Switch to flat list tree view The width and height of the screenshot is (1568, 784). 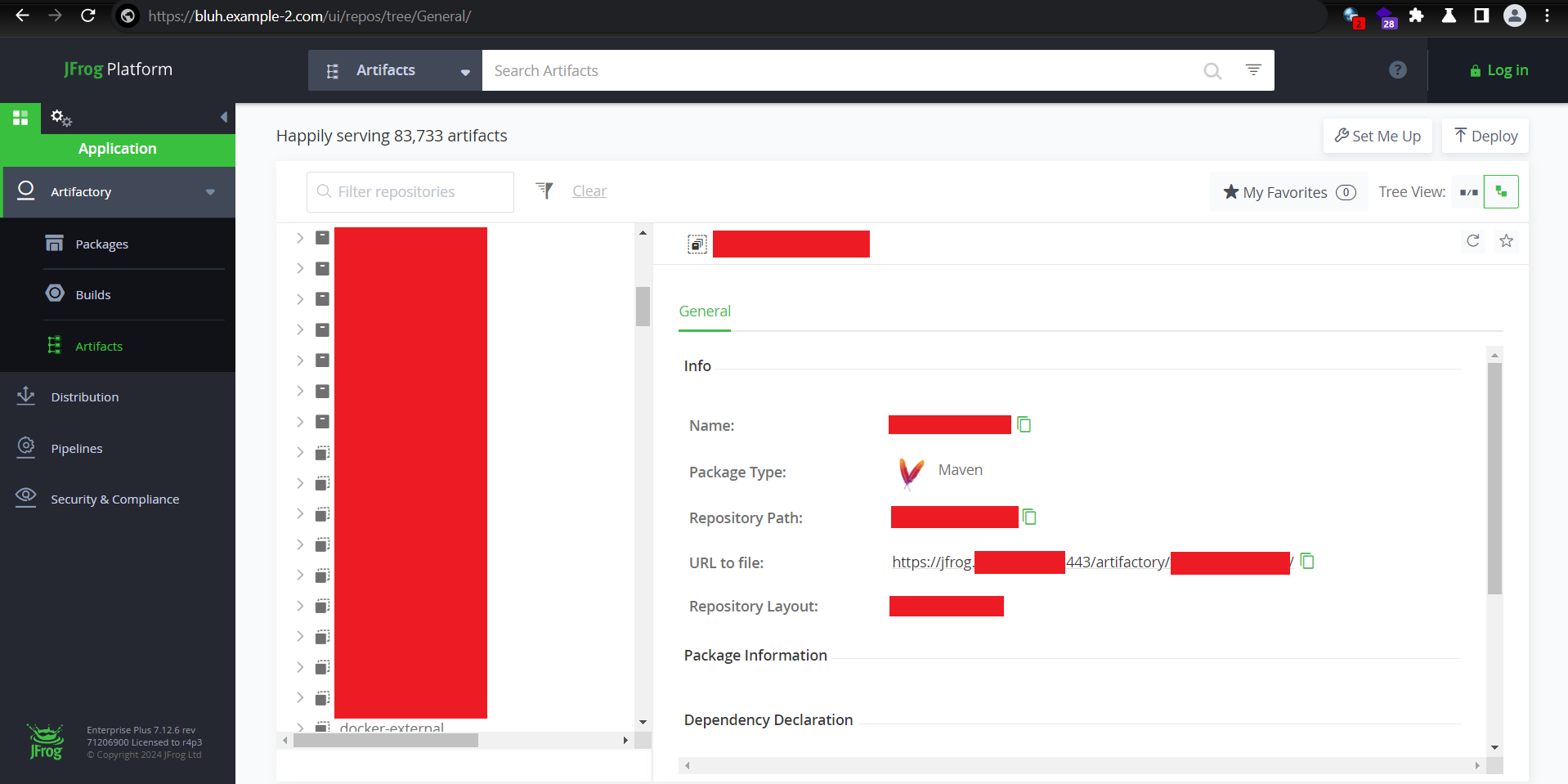[x=1468, y=192]
